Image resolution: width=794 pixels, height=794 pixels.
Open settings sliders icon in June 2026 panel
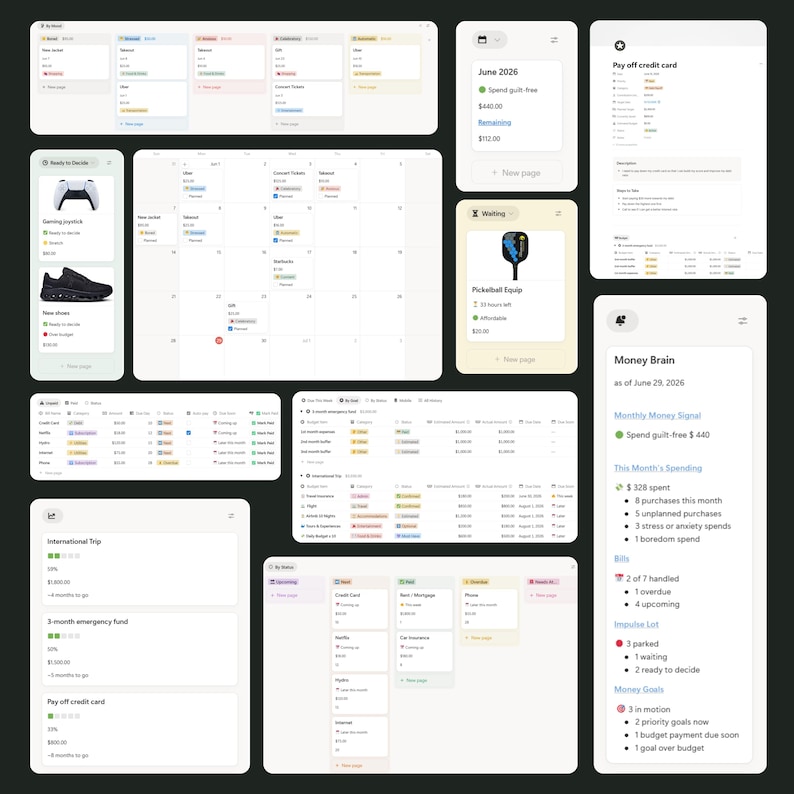[554, 40]
